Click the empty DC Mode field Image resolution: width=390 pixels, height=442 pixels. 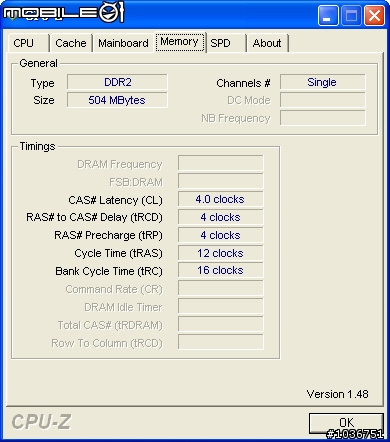[323, 100]
